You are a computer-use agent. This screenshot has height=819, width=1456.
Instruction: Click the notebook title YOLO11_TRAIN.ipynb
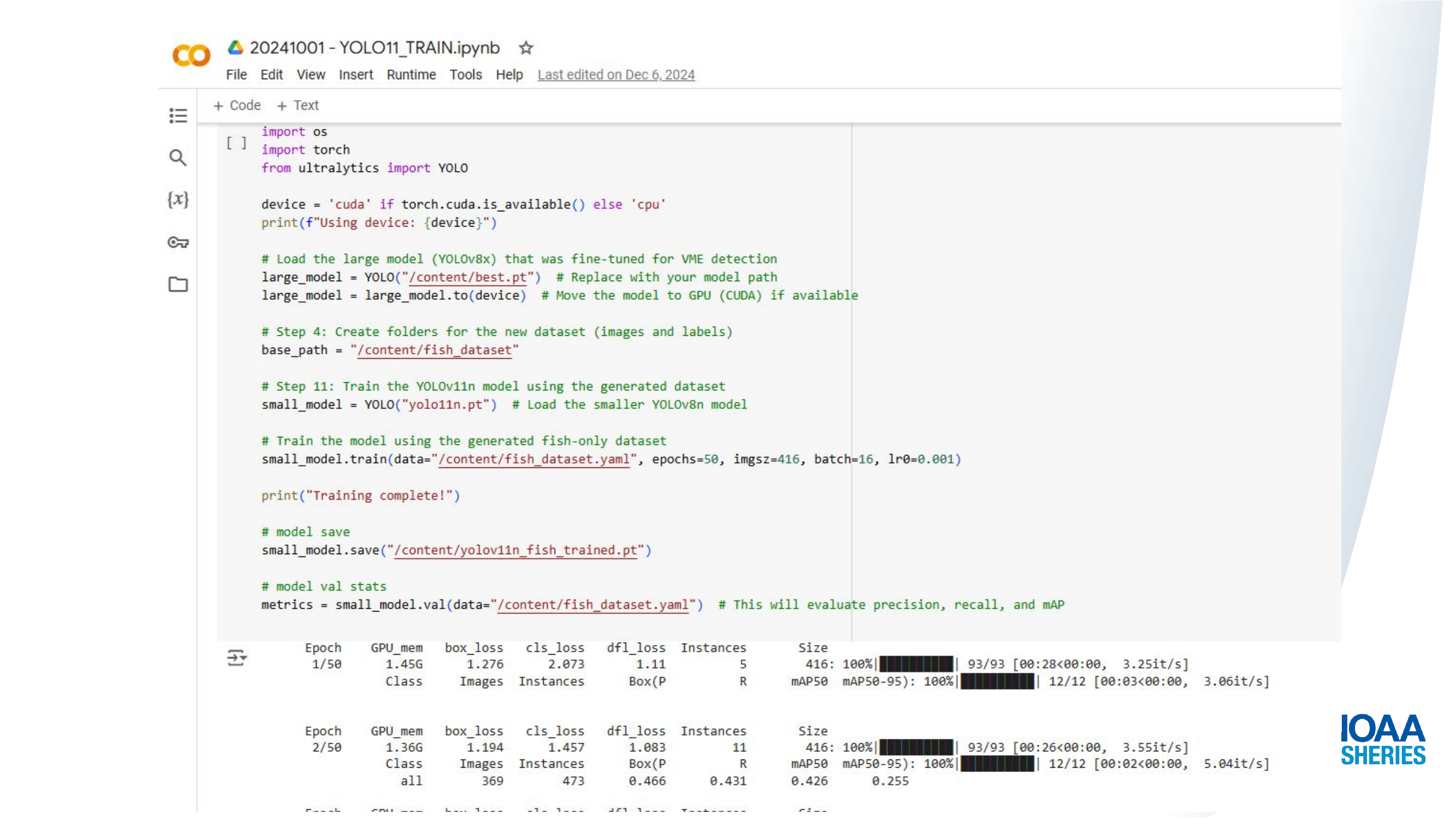pos(375,48)
